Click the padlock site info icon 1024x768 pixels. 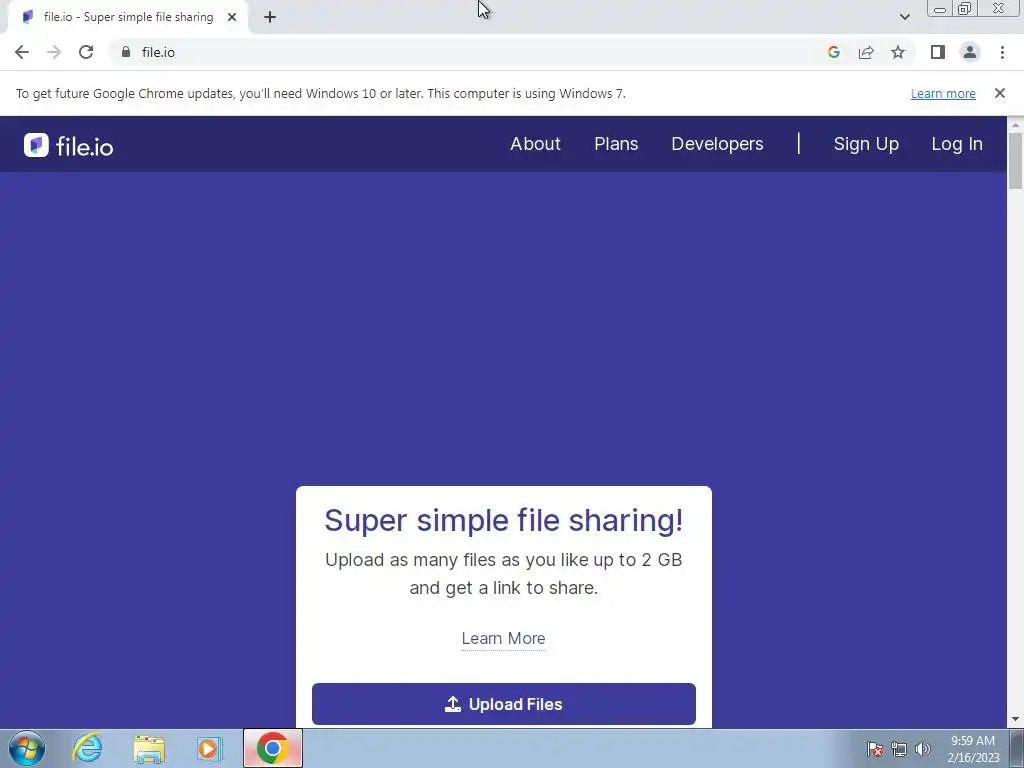point(126,52)
